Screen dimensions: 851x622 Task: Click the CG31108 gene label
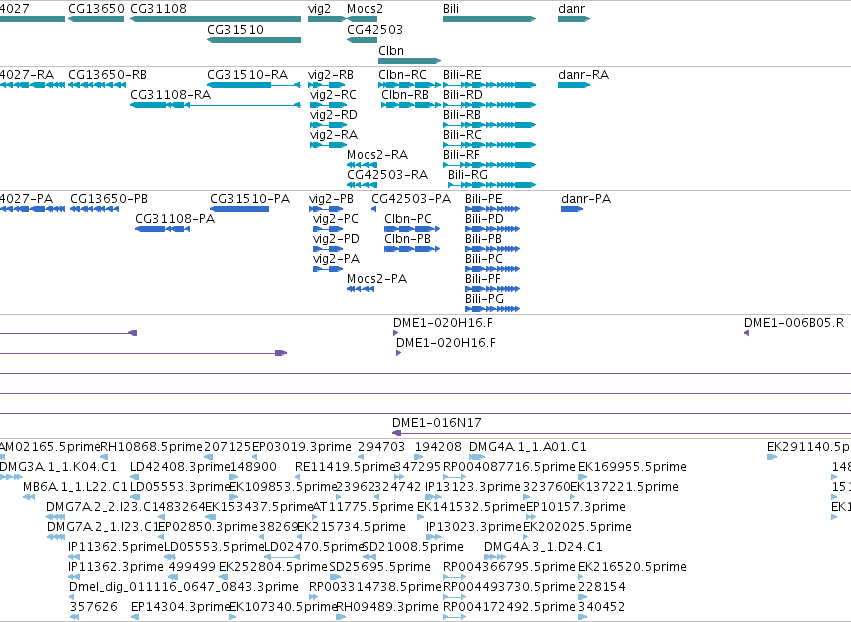(x=158, y=9)
